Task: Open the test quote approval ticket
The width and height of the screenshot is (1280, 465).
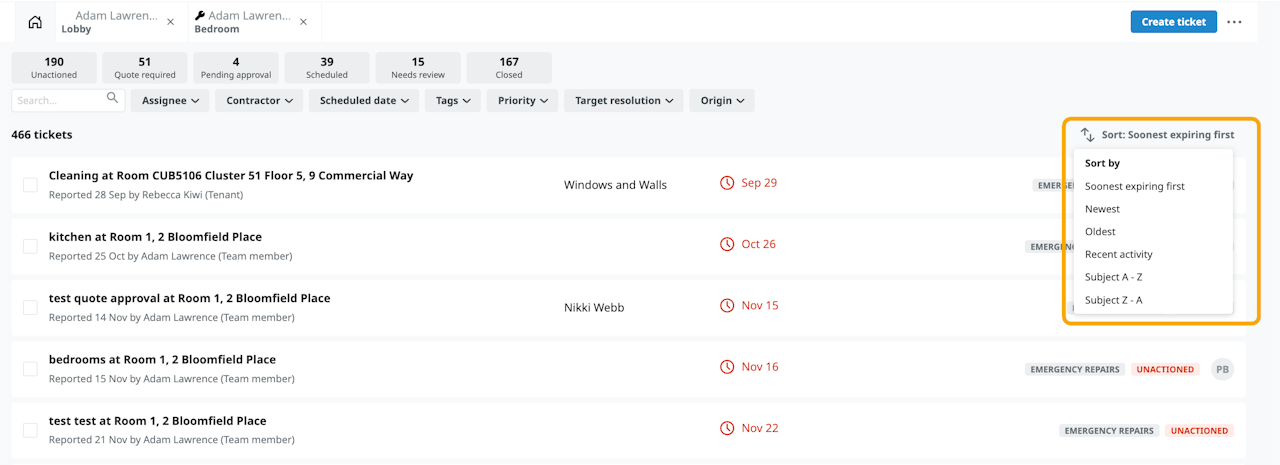Action: click(x=189, y=298)
